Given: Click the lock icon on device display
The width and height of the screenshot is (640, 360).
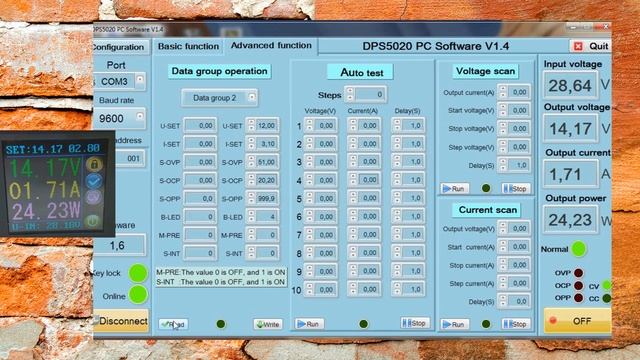Looking at the screenshot, I should pos(94,164).
